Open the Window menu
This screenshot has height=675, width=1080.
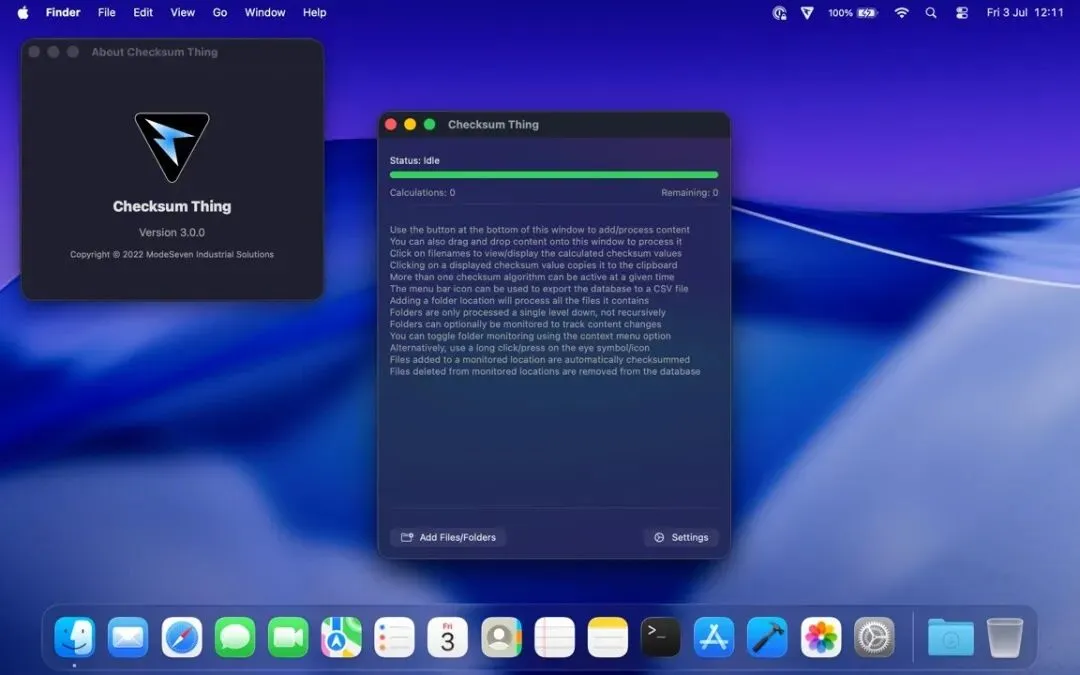pyautogui.click(x=265, y=12)
